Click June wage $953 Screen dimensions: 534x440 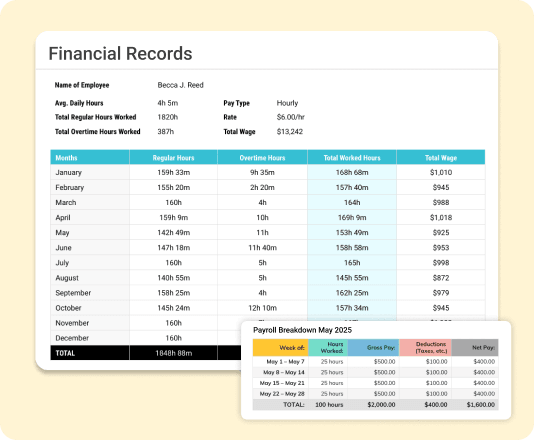441,248
